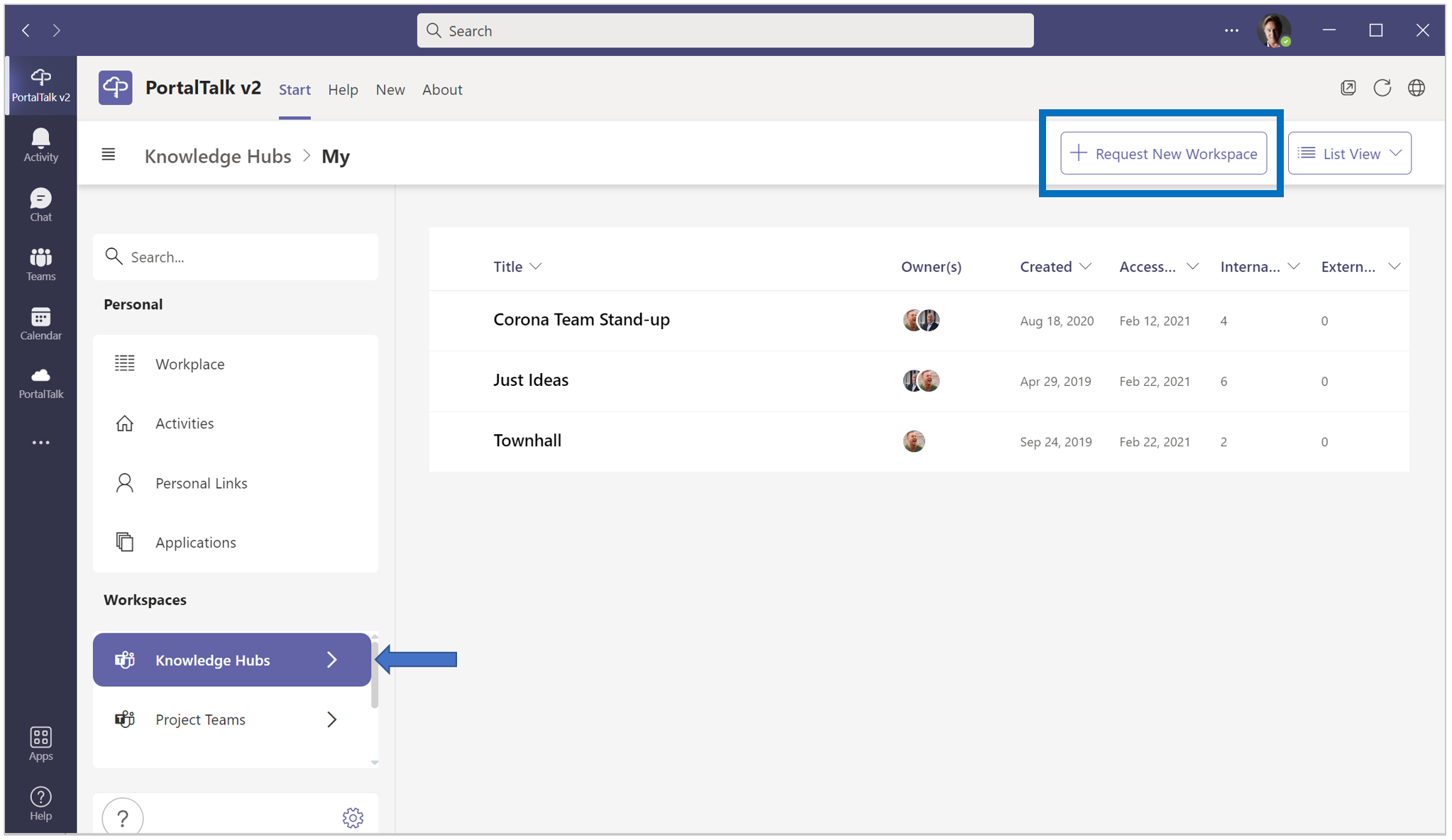The height and width of the screenshot is (840, 1452).
Task: Click the Aug 18, 2020 created date
Action: click(1057, 321)
